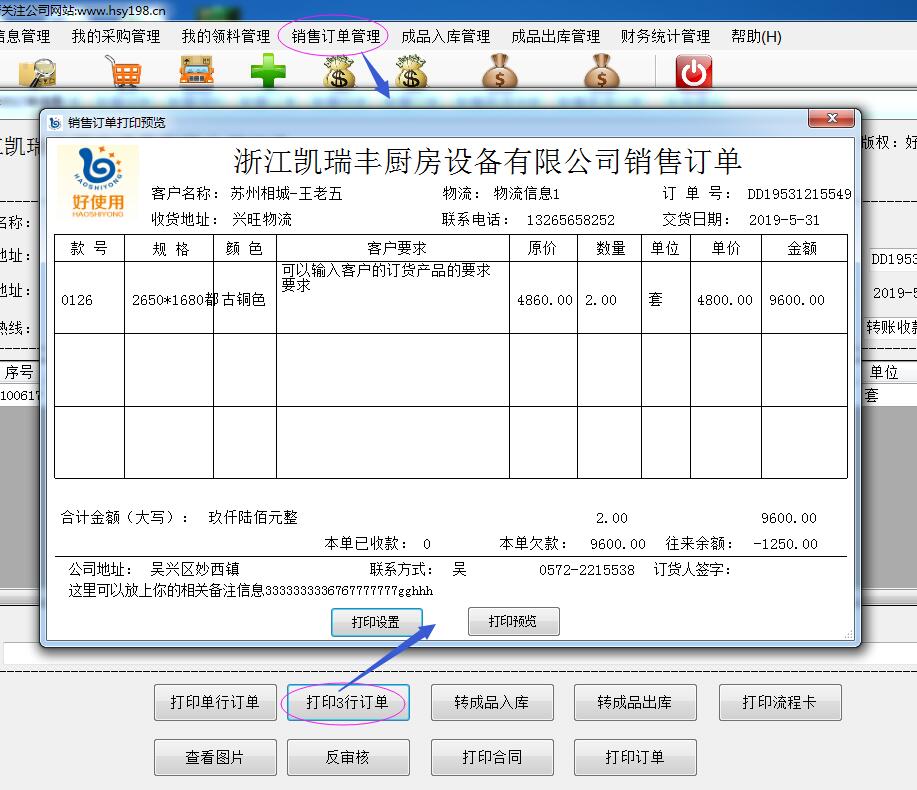The width and height of the screenshot is (917, 790).
Task: Click the 款号 column header
Action: point(89,249)
